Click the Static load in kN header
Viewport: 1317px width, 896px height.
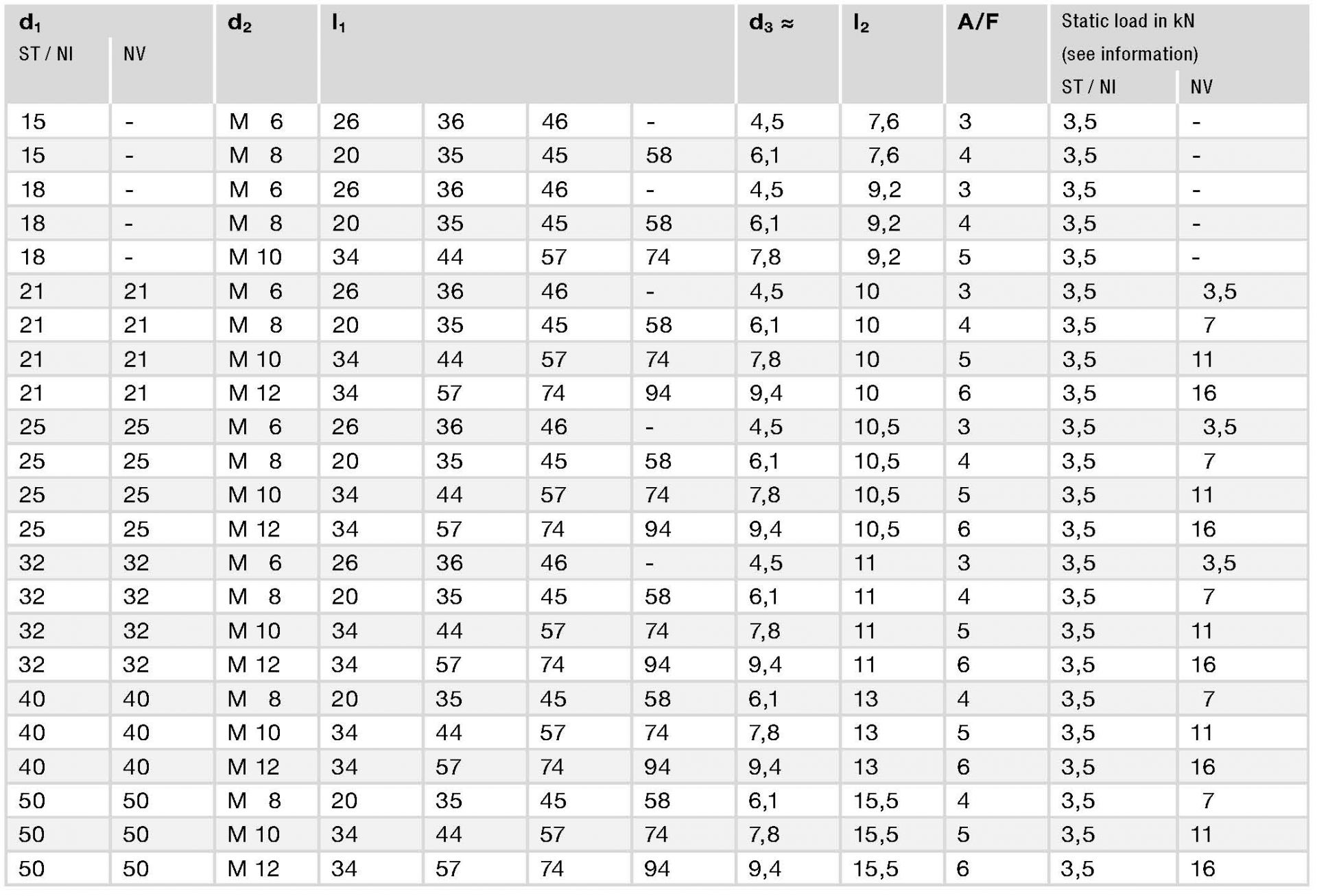(1128, 21)
